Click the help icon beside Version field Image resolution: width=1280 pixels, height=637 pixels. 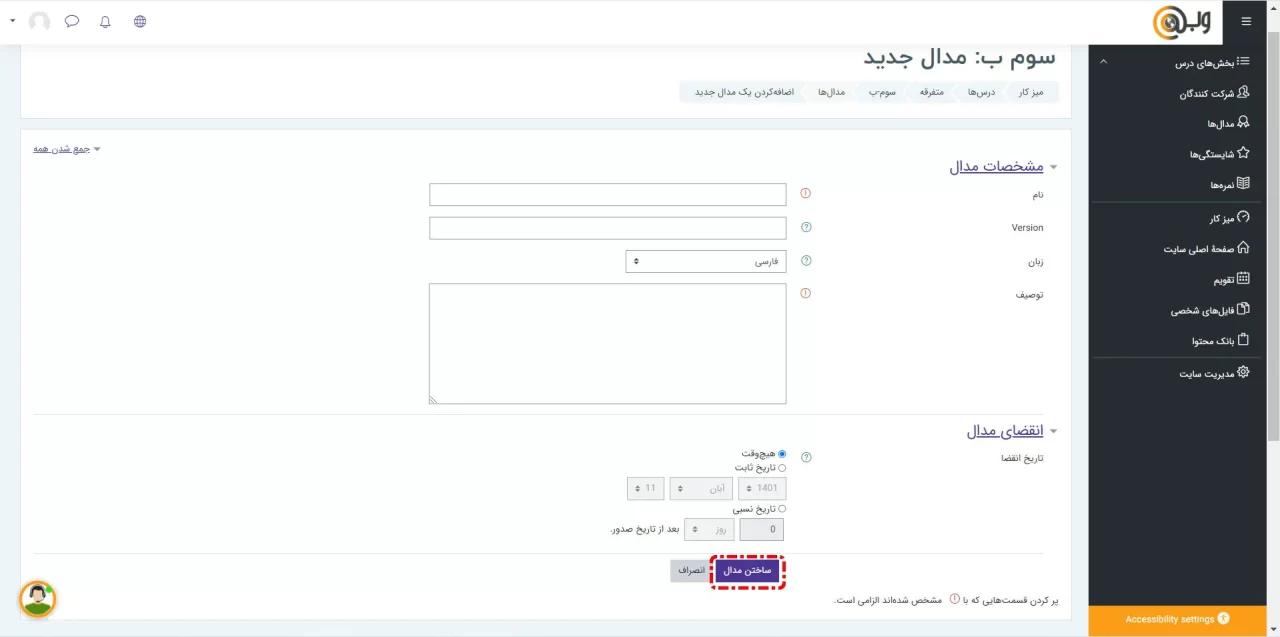pyautogui.click(x=806, y=228)
